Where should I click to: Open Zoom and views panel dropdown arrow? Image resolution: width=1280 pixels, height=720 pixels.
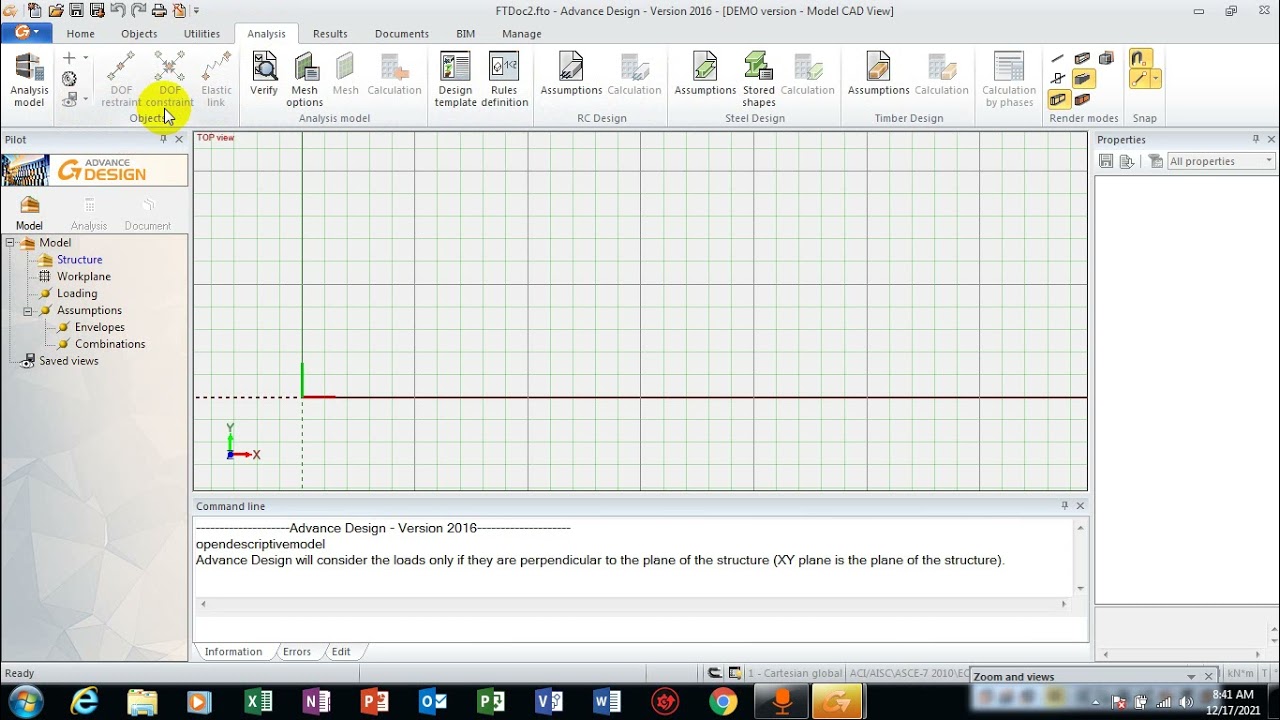point(1191,677)
